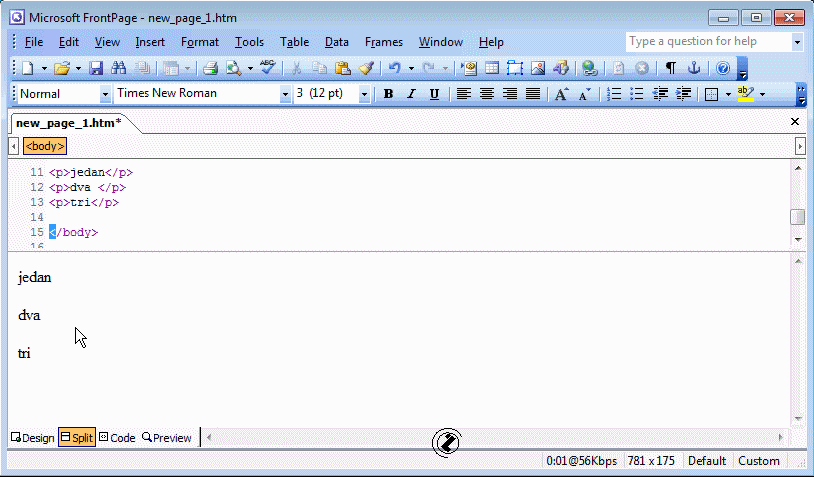
Task: Click the Format Painter brush icon
Action: point(365,68)
